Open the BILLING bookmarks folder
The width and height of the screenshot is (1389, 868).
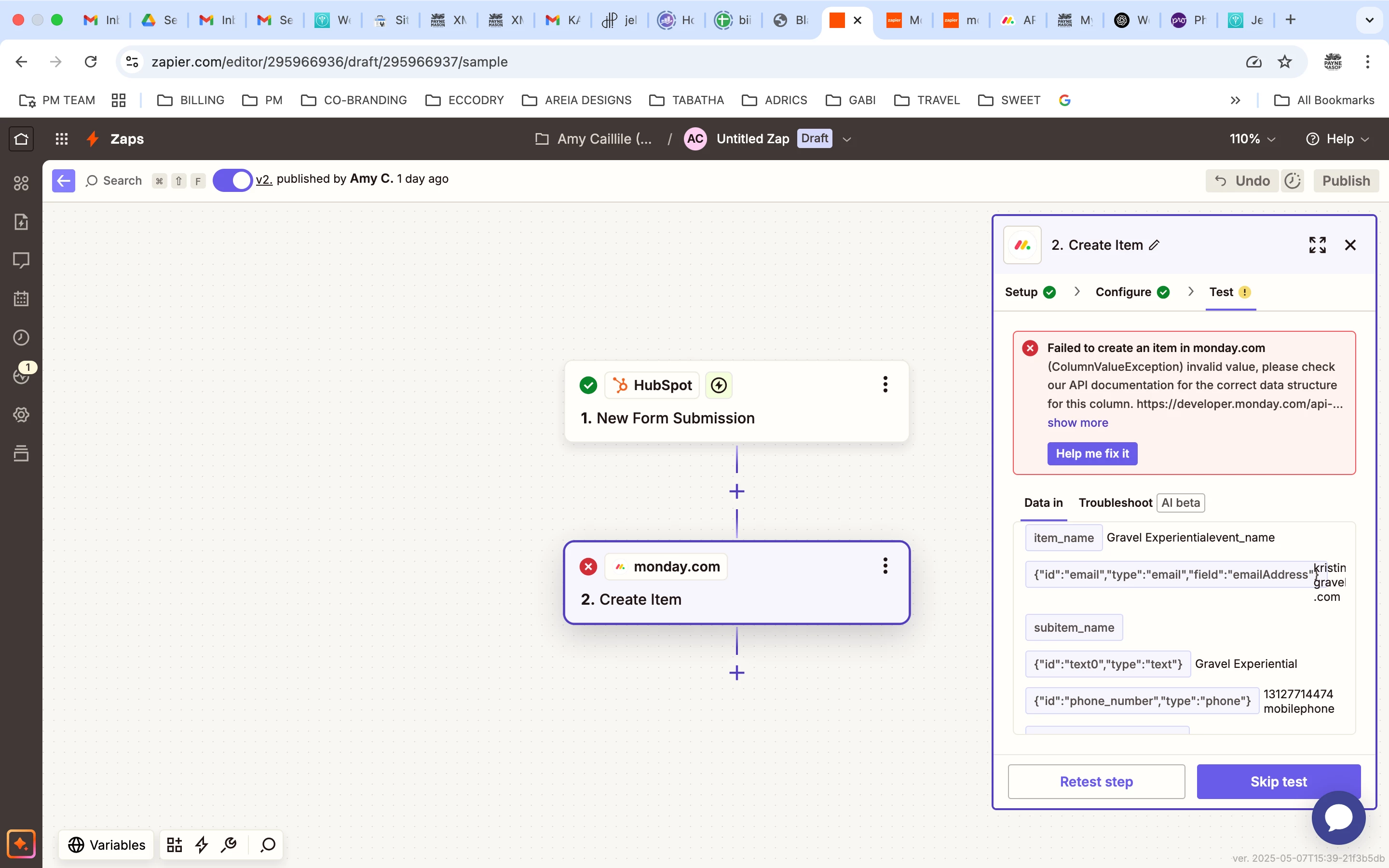point(191,100)
